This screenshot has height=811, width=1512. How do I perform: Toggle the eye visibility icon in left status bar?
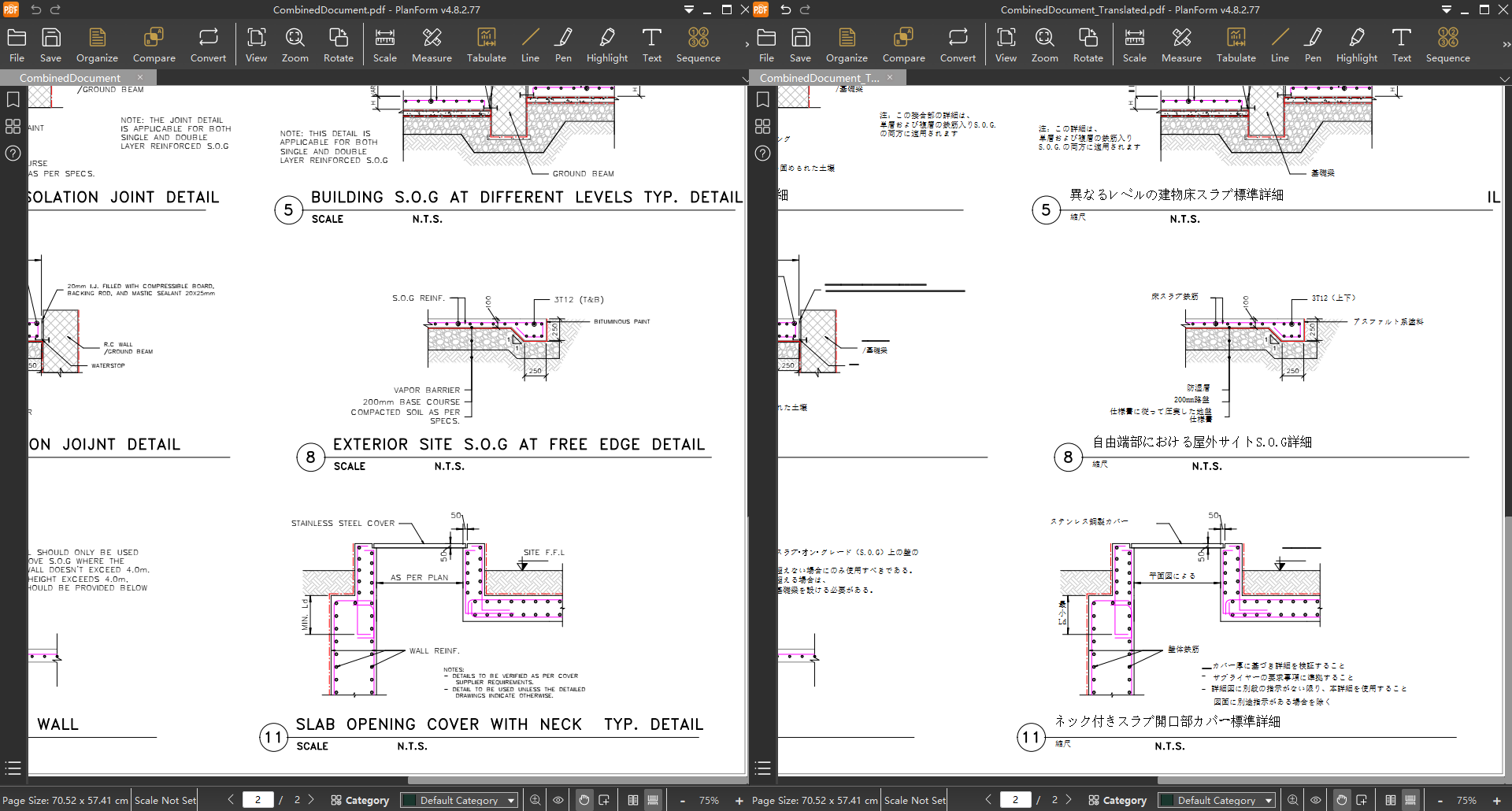tap(558, 800)
